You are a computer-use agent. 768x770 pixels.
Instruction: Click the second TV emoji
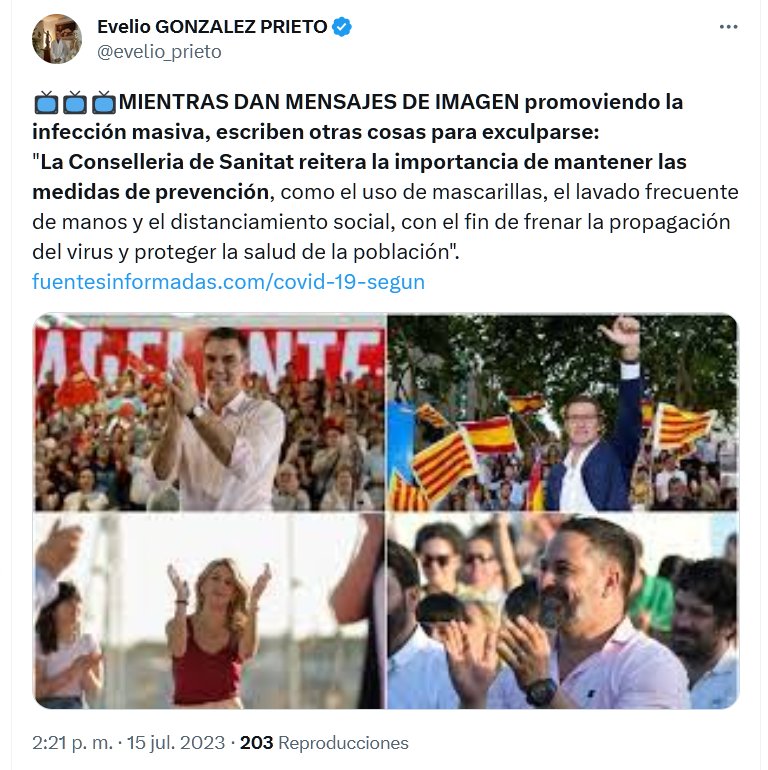75,103
